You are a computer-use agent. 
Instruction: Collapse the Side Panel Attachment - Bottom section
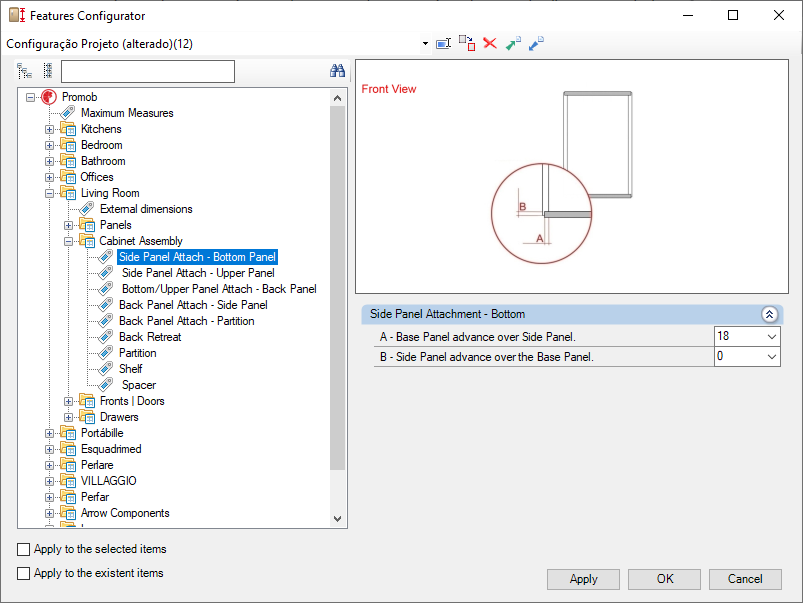(x=769, y=314)
